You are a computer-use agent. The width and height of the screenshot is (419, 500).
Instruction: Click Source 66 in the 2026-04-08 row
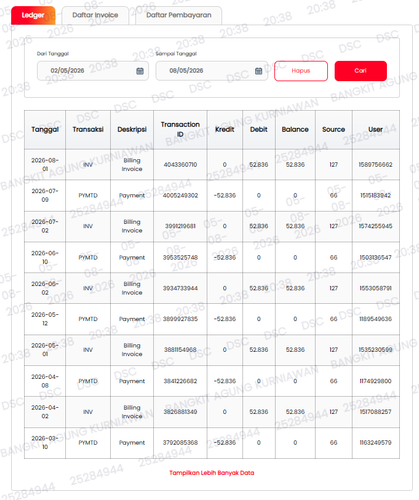click(x=334, y=381)
